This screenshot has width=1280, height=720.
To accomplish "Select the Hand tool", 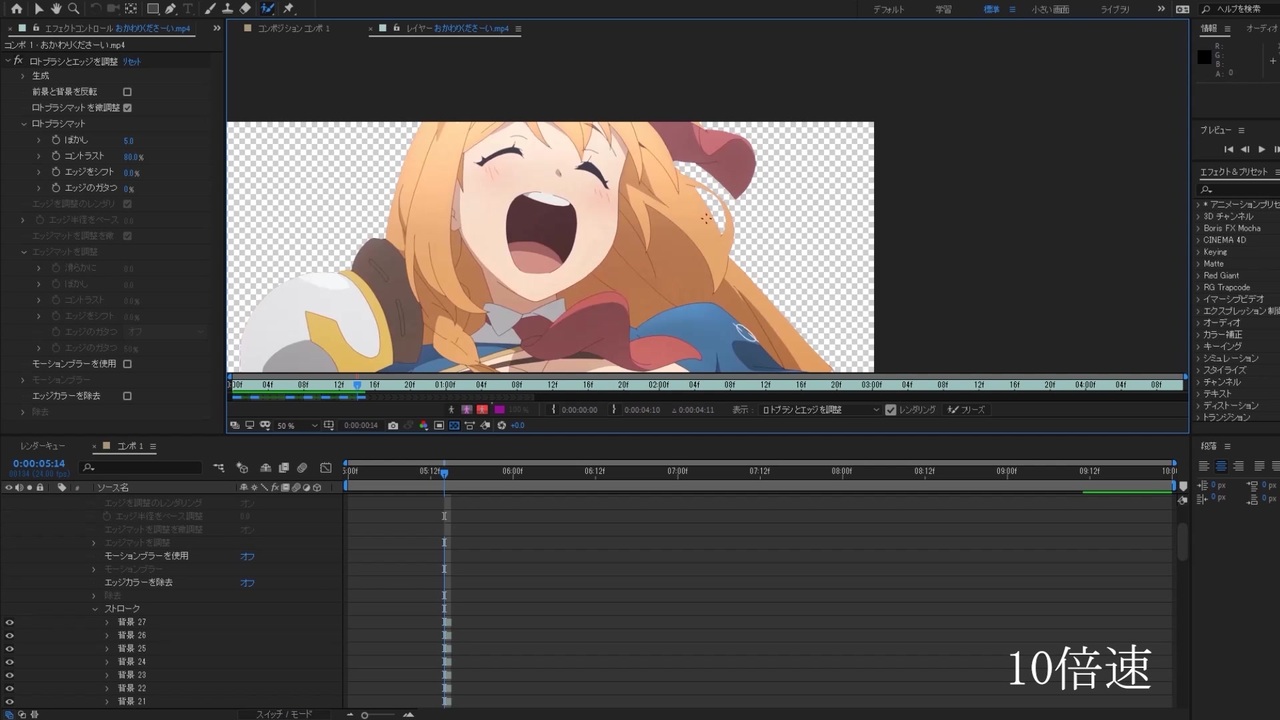I will (x=56, y=8).
